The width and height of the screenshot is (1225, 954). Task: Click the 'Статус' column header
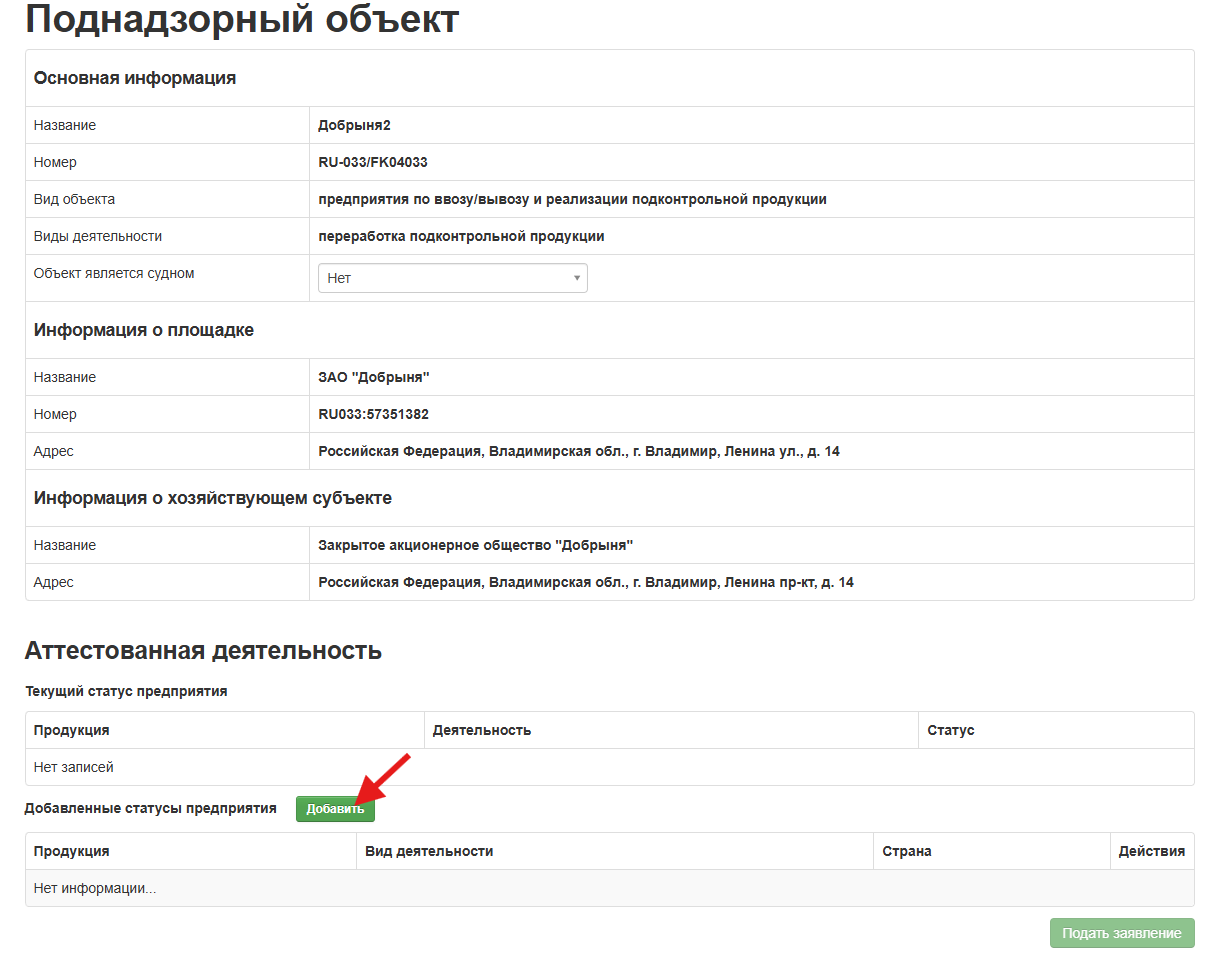[950, 730]
